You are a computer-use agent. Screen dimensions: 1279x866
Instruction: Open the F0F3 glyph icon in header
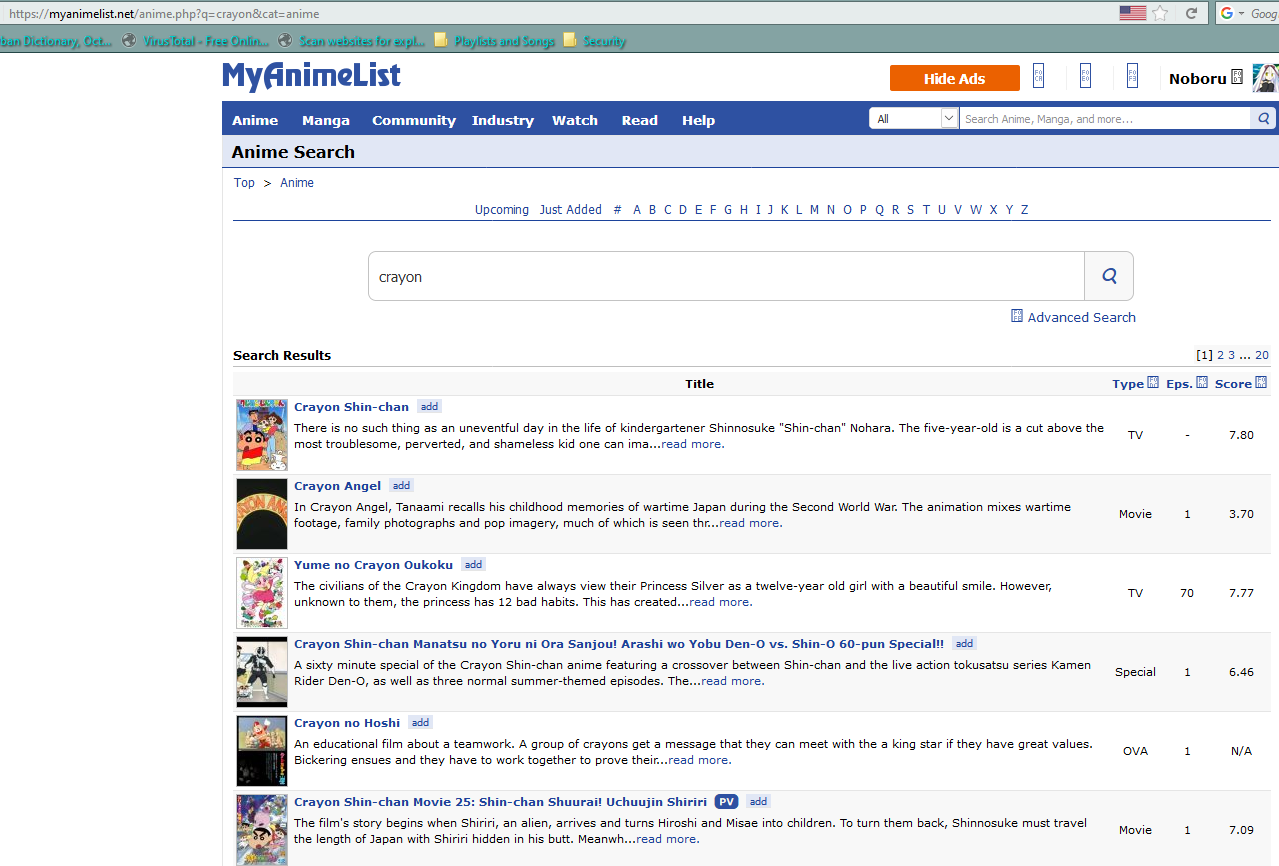point(1132,77)
